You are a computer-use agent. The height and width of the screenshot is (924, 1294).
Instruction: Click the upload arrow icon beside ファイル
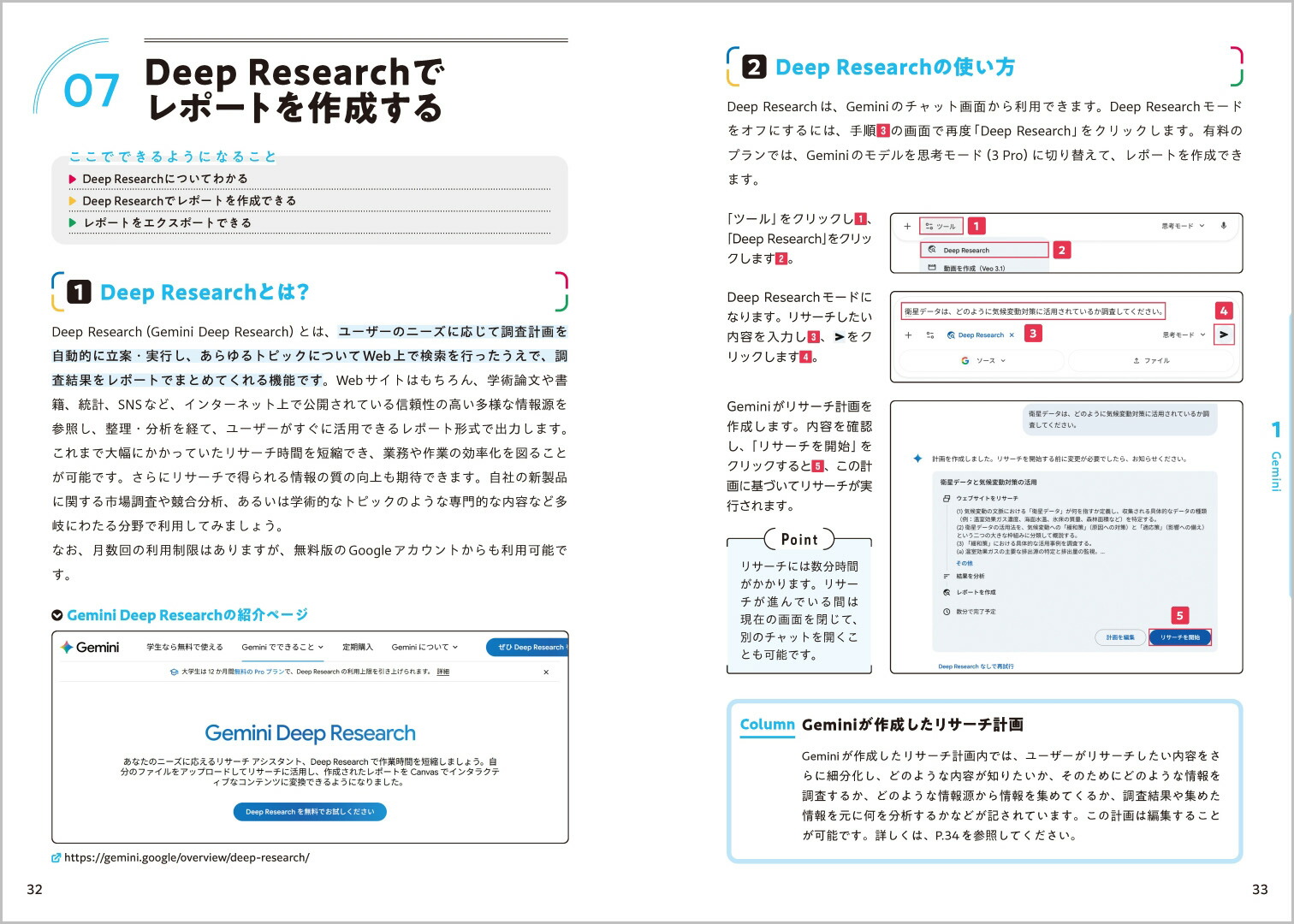click(1136, 360)
